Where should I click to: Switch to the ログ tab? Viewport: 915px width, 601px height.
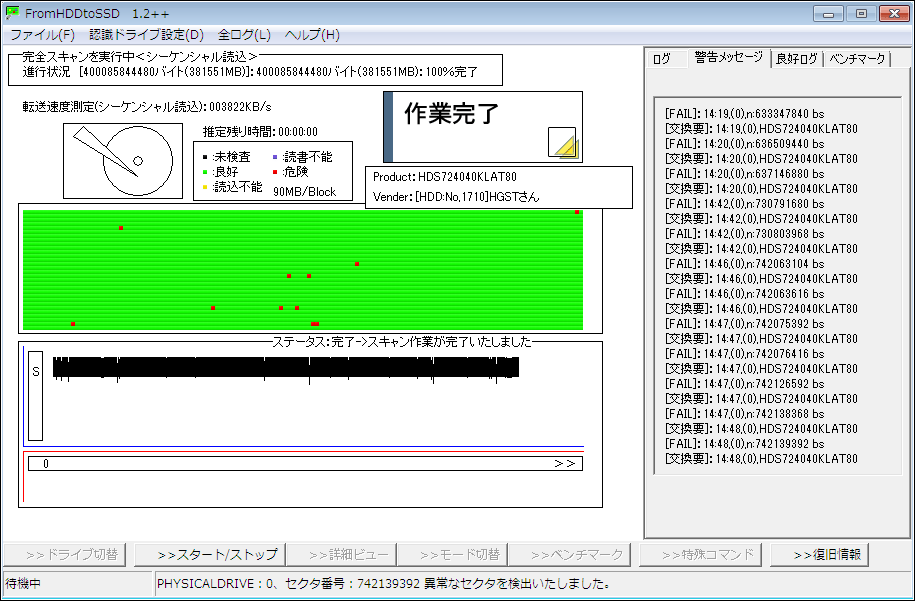click(662, 59)
